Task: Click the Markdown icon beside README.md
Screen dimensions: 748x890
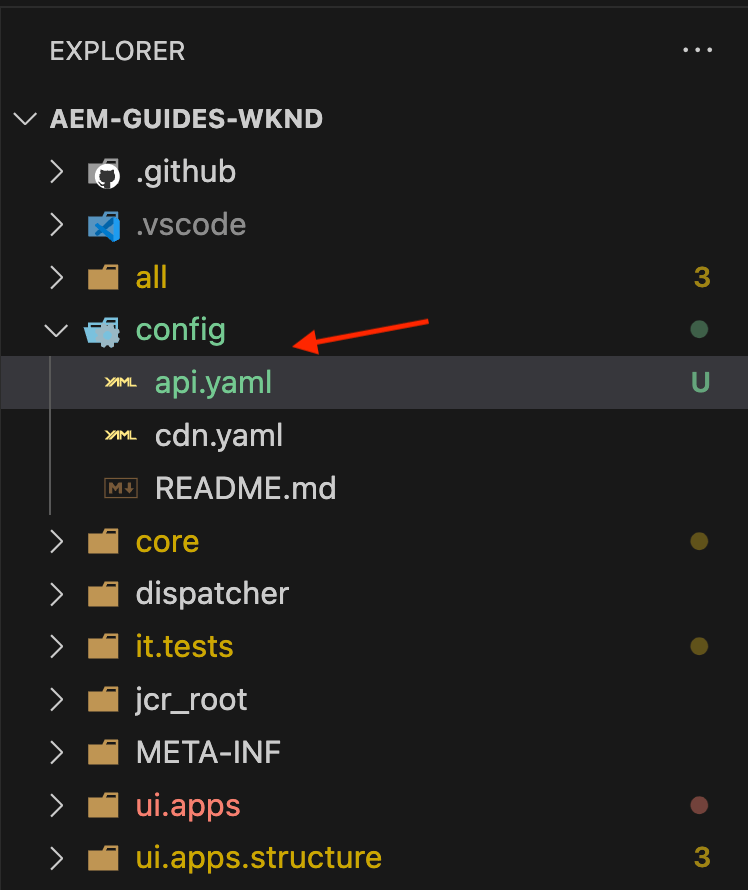Action: click(x=121, y=488)
